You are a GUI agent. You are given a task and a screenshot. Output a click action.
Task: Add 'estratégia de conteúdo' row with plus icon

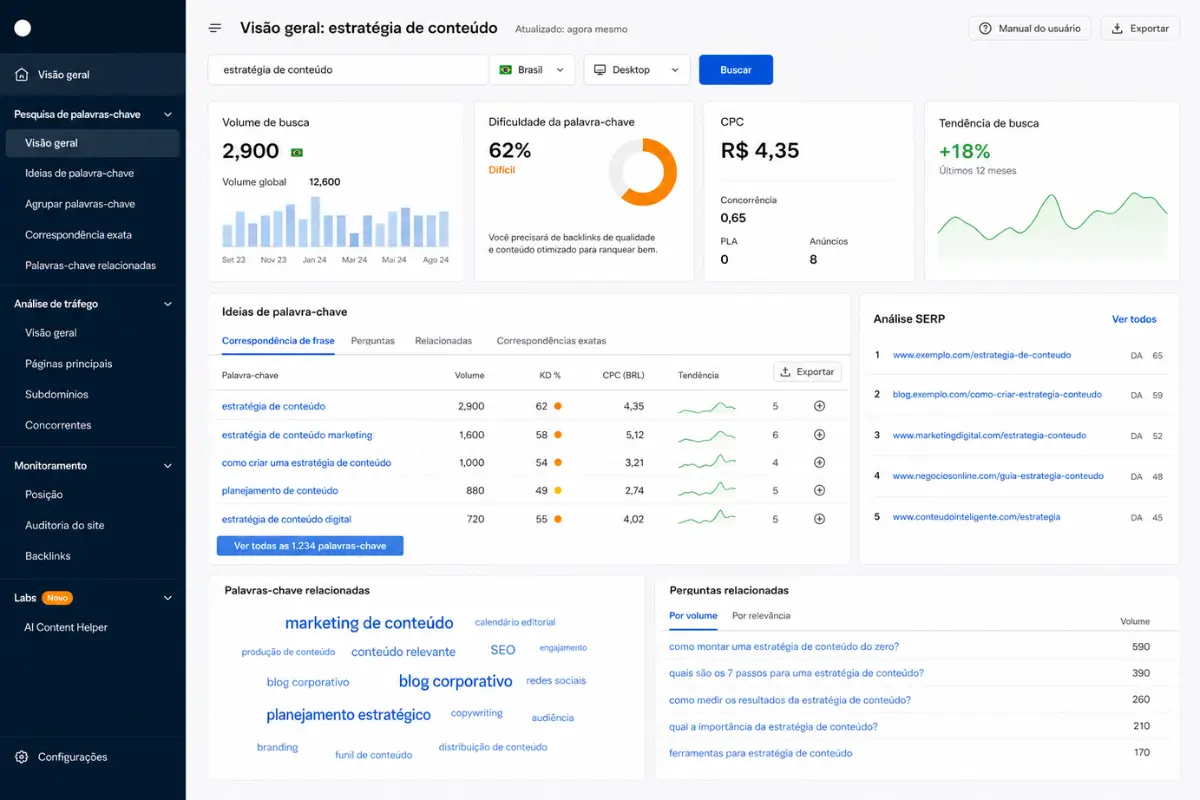(819, 406)
